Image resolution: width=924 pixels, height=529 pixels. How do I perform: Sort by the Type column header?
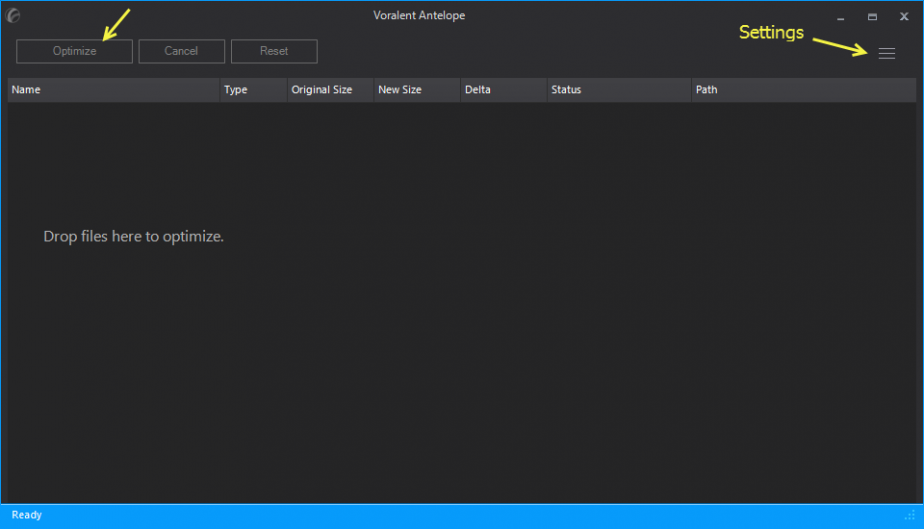coord(253,90)
